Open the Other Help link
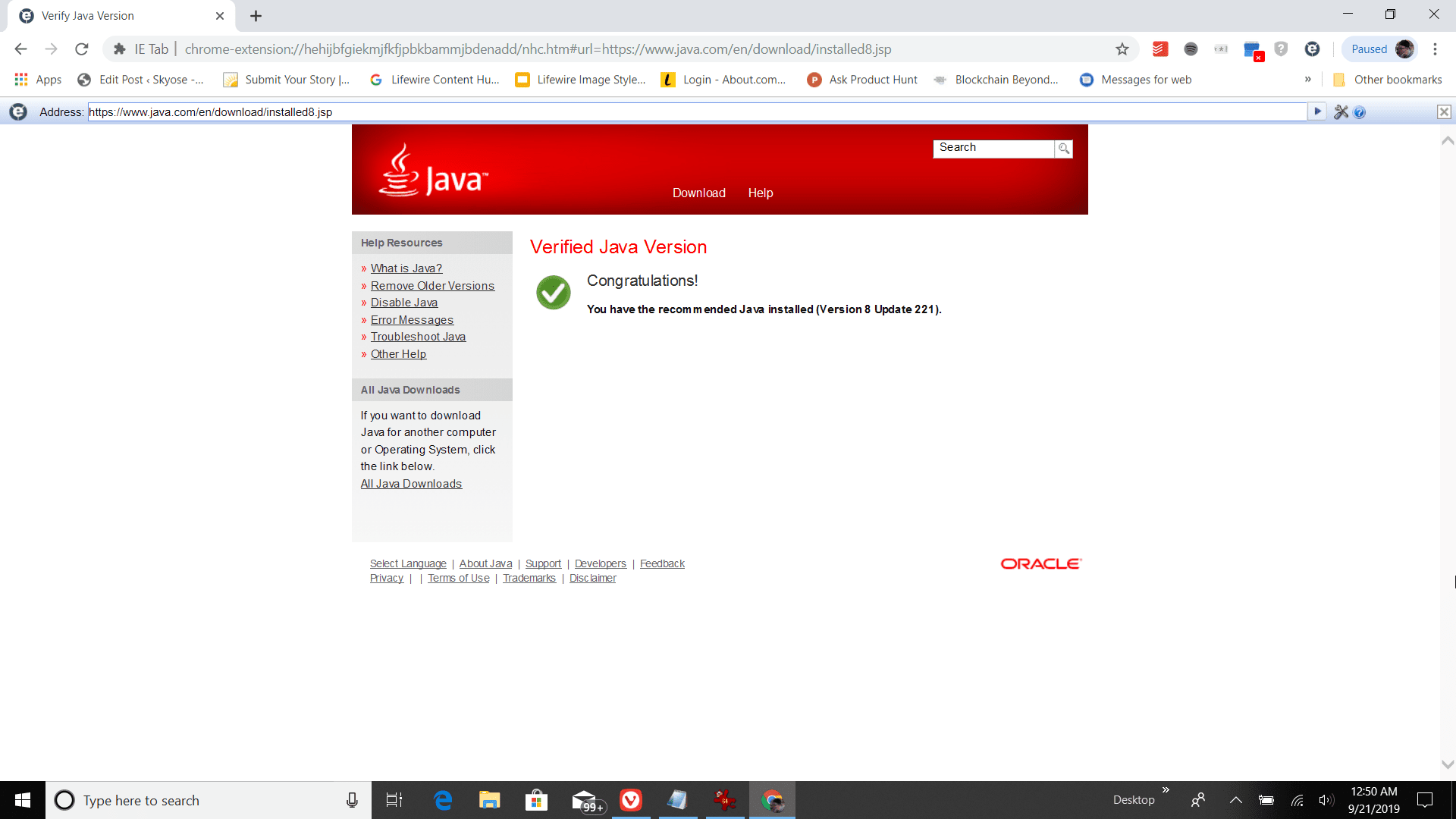1456x819 pixels. click(398, 354)
